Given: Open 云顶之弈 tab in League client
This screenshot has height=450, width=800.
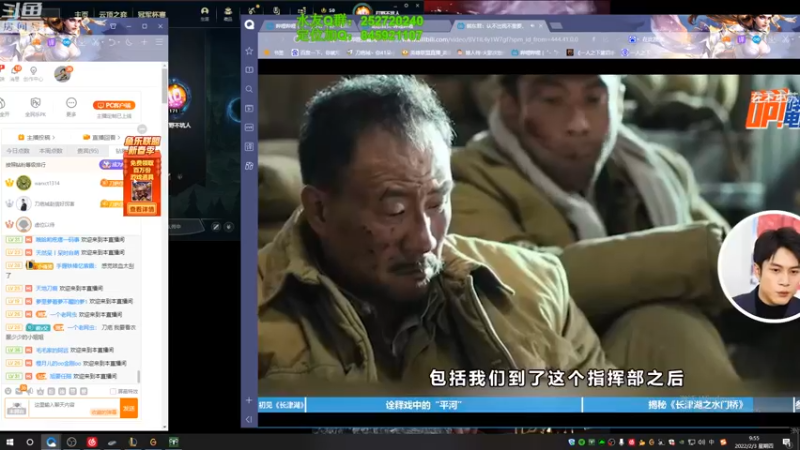Looking at the screenshot, I should (x=113, y=14).
